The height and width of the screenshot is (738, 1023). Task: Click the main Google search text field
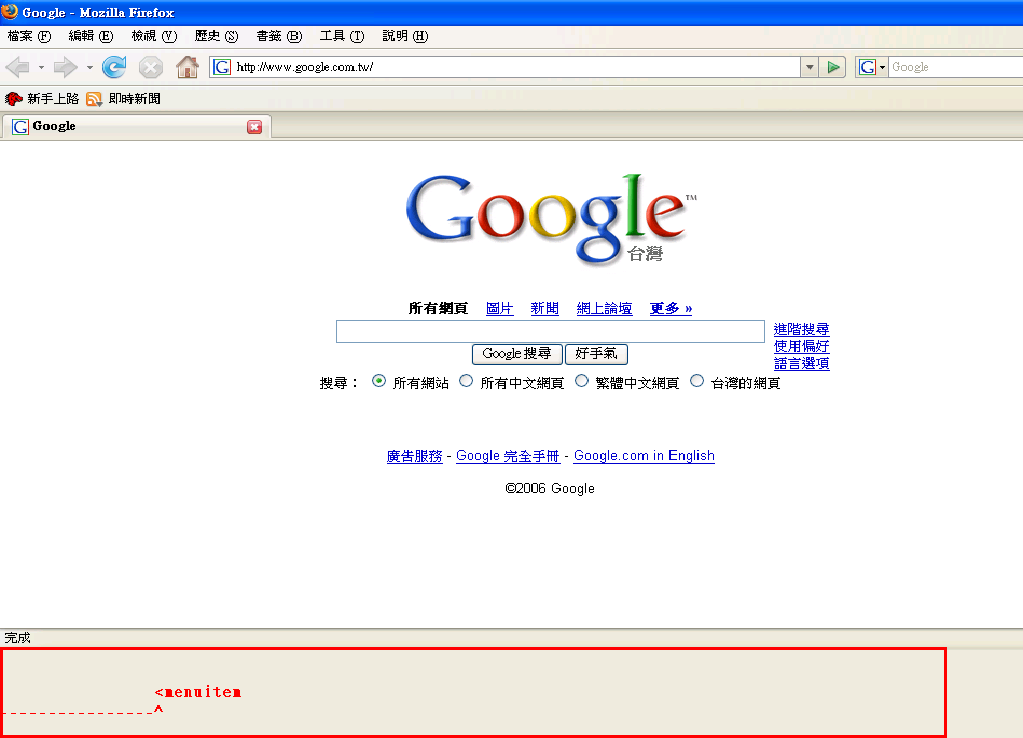(x=550, y=331)
